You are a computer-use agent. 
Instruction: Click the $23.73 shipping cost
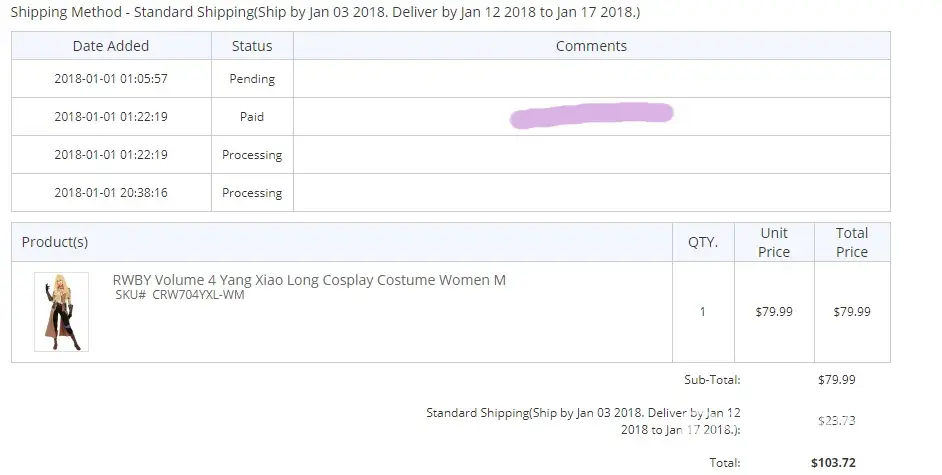click(834, 421)
